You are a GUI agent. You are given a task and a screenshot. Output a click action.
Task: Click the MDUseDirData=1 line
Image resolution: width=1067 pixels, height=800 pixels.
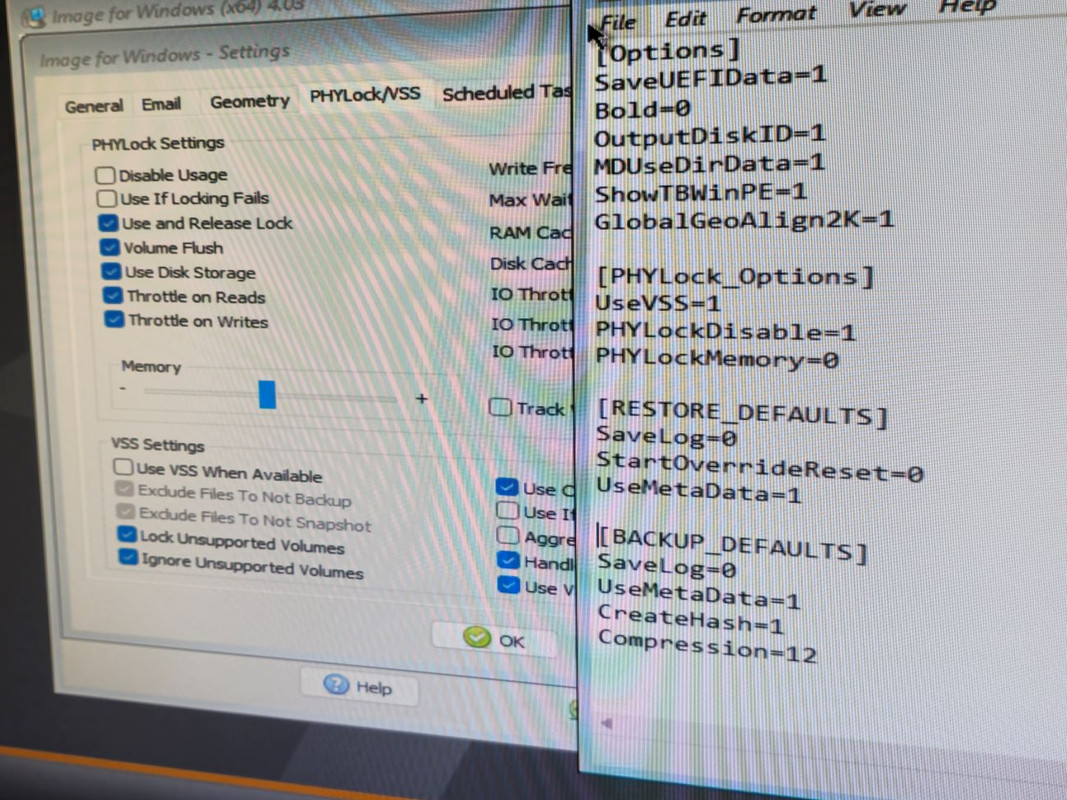pos(710,164)
